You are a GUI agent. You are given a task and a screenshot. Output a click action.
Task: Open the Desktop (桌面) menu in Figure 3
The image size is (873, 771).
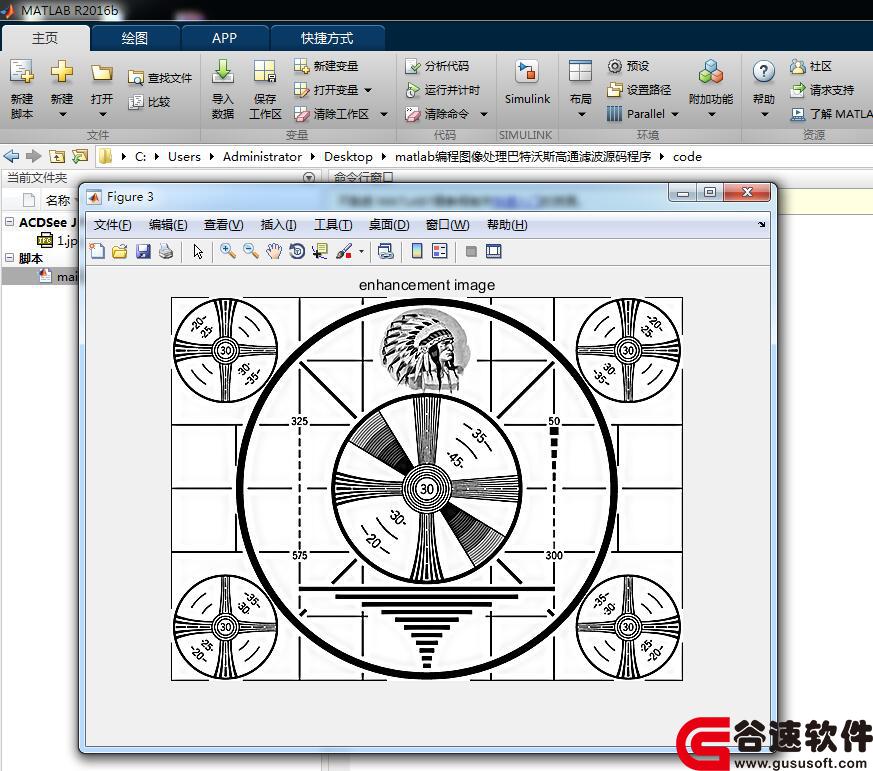click(x=389, y=225)
